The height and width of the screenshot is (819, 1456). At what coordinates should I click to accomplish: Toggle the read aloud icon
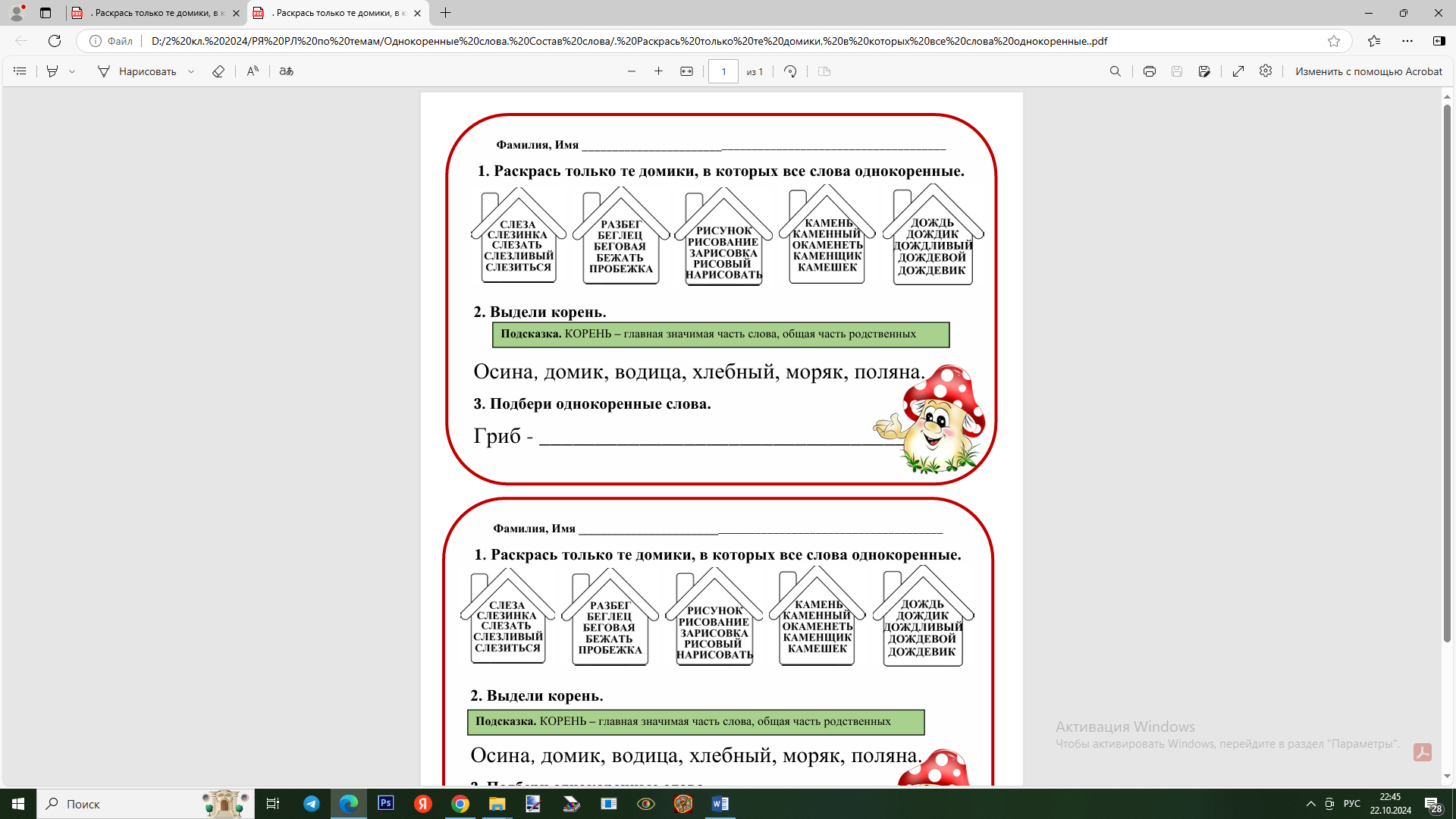tap(253, 71)
